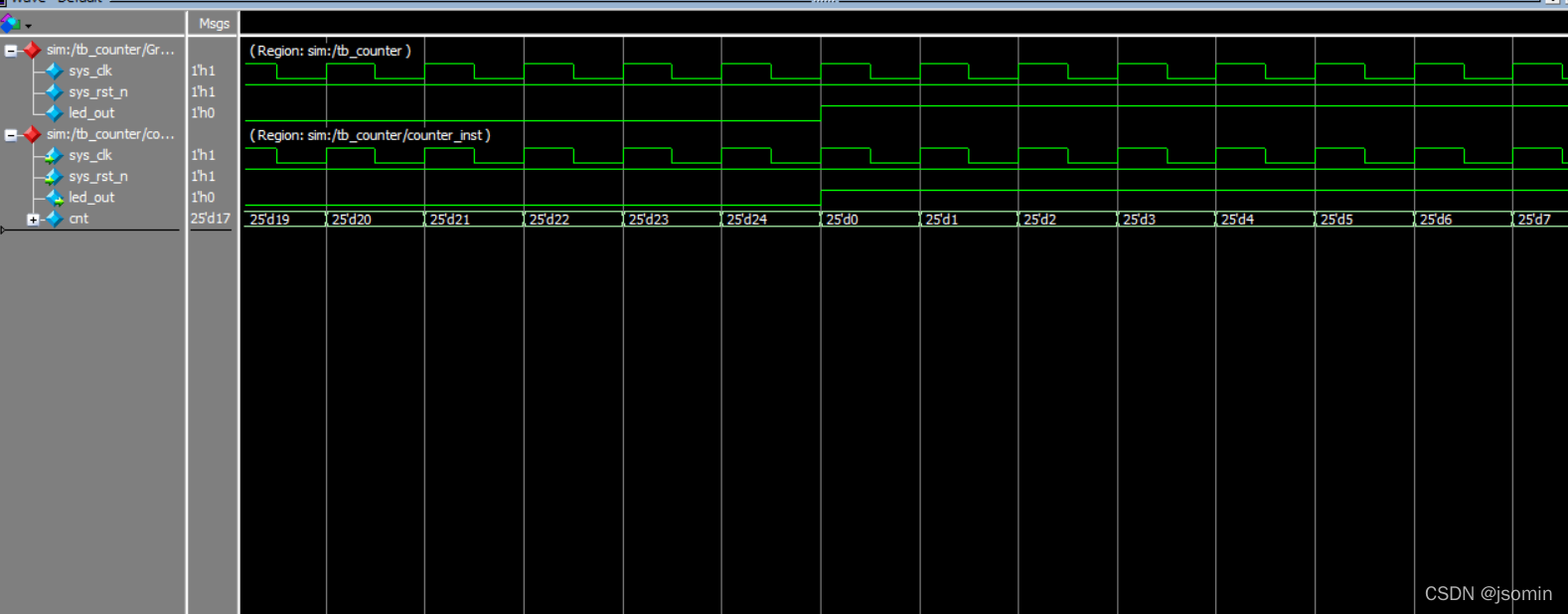The image size is (1568, 614).
Task: Collapse the sim:/tb_counter/co... signal group
Action: [11, 134]
